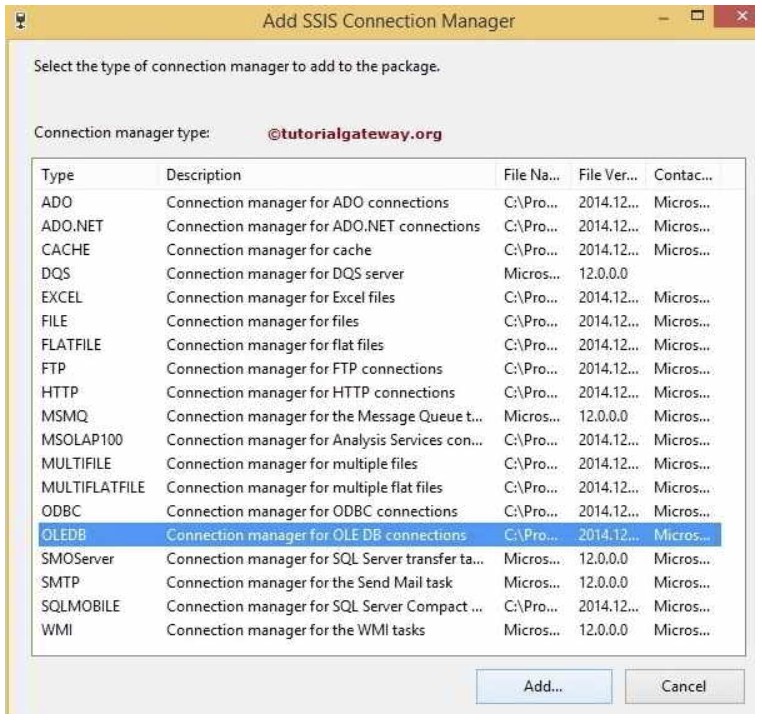Screen dimensions: 762x721
Task: Select the ODBC connection manager type
Action: pyautogui.click(x=379, y=511)
